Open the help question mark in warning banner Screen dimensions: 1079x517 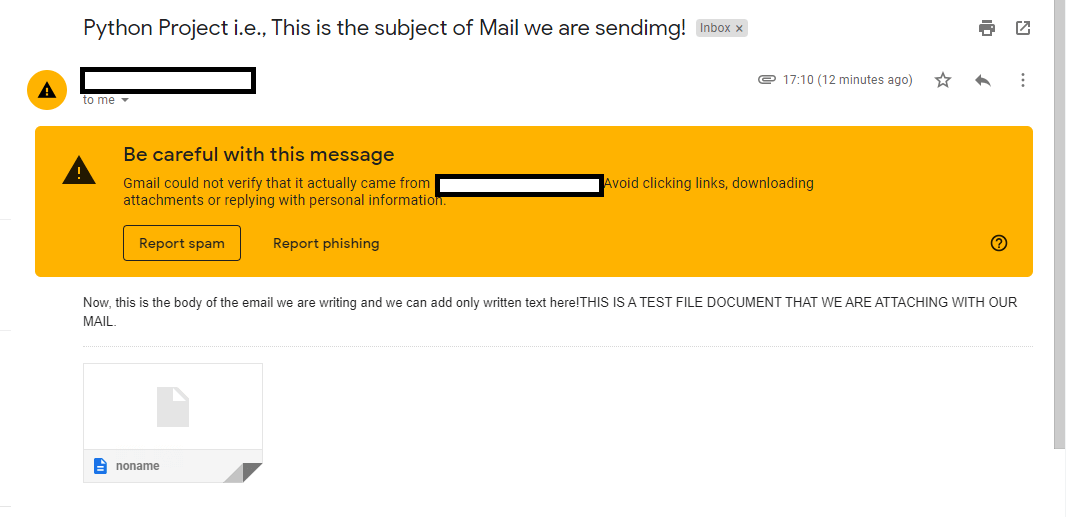(x=998, y=243)
